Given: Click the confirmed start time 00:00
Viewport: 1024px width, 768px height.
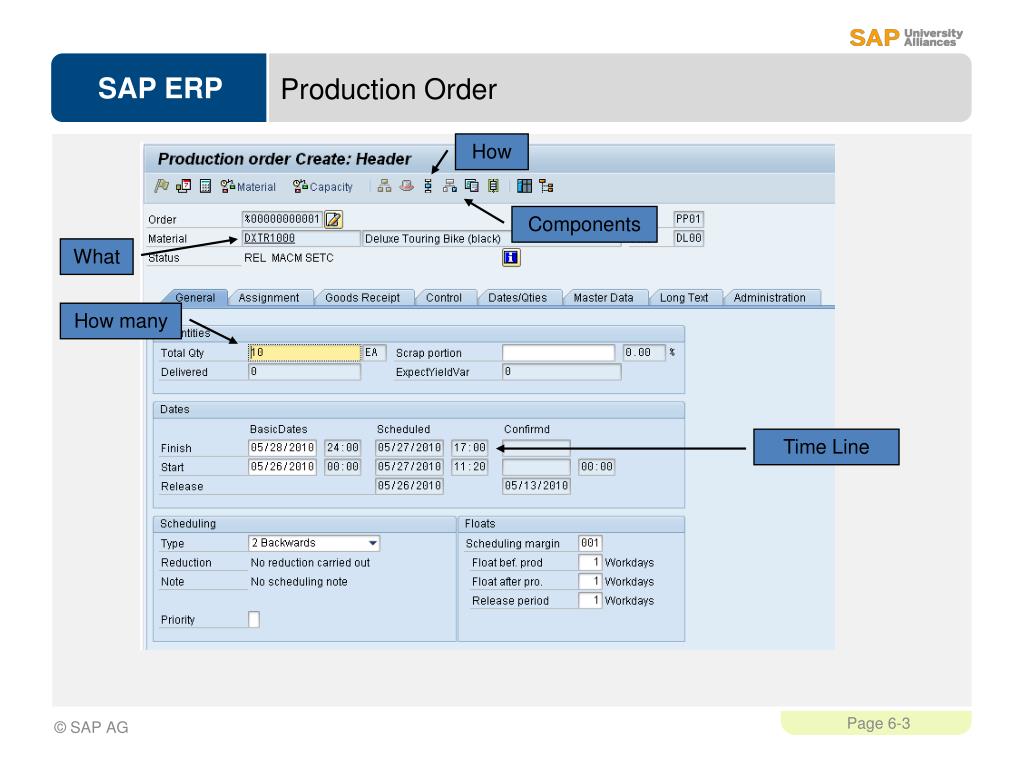Looking at the screenshot, I should 597,467.
